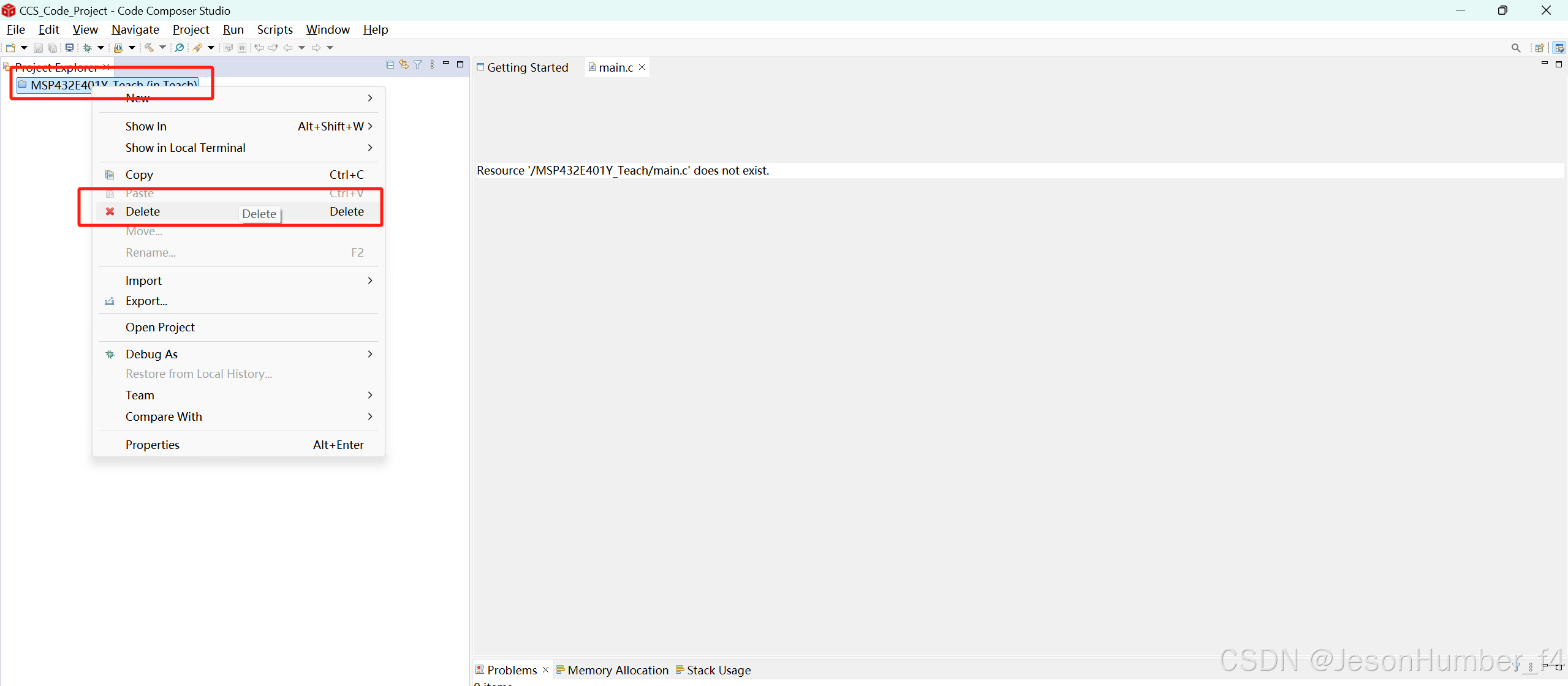Open the dropdown arrow next to Debug icon
This screenshot has height=686, width=1568.
pos(100,48)
